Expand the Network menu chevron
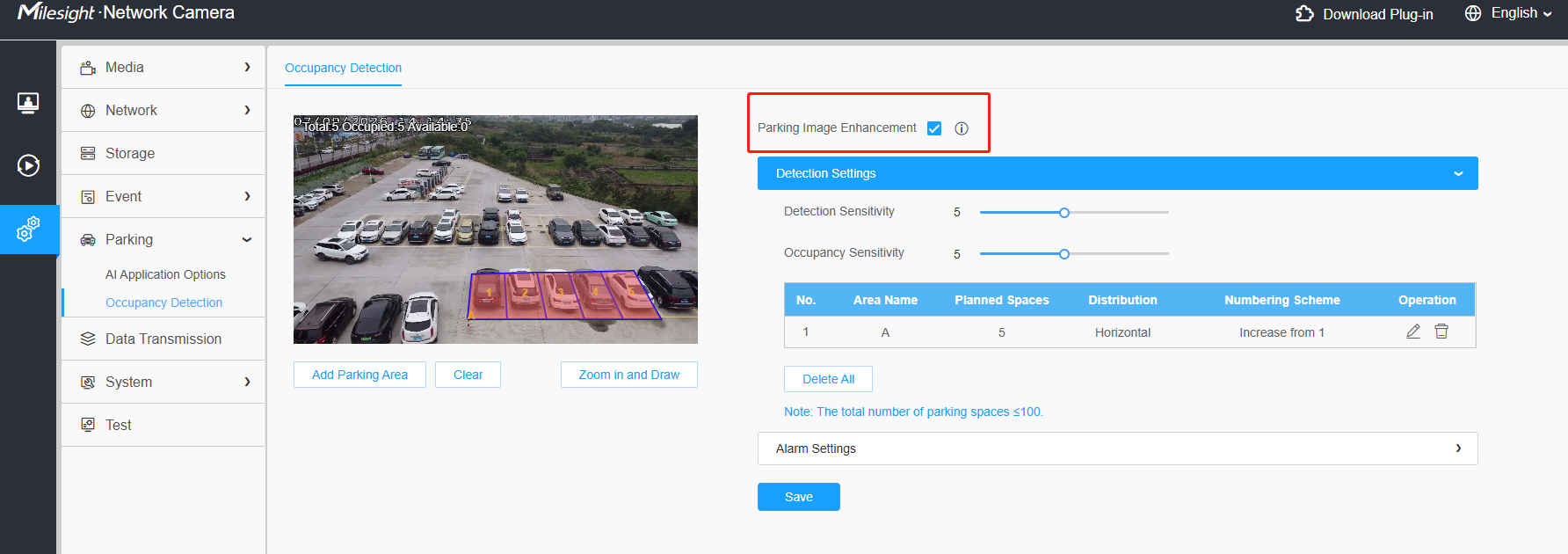 click(248, 110)
